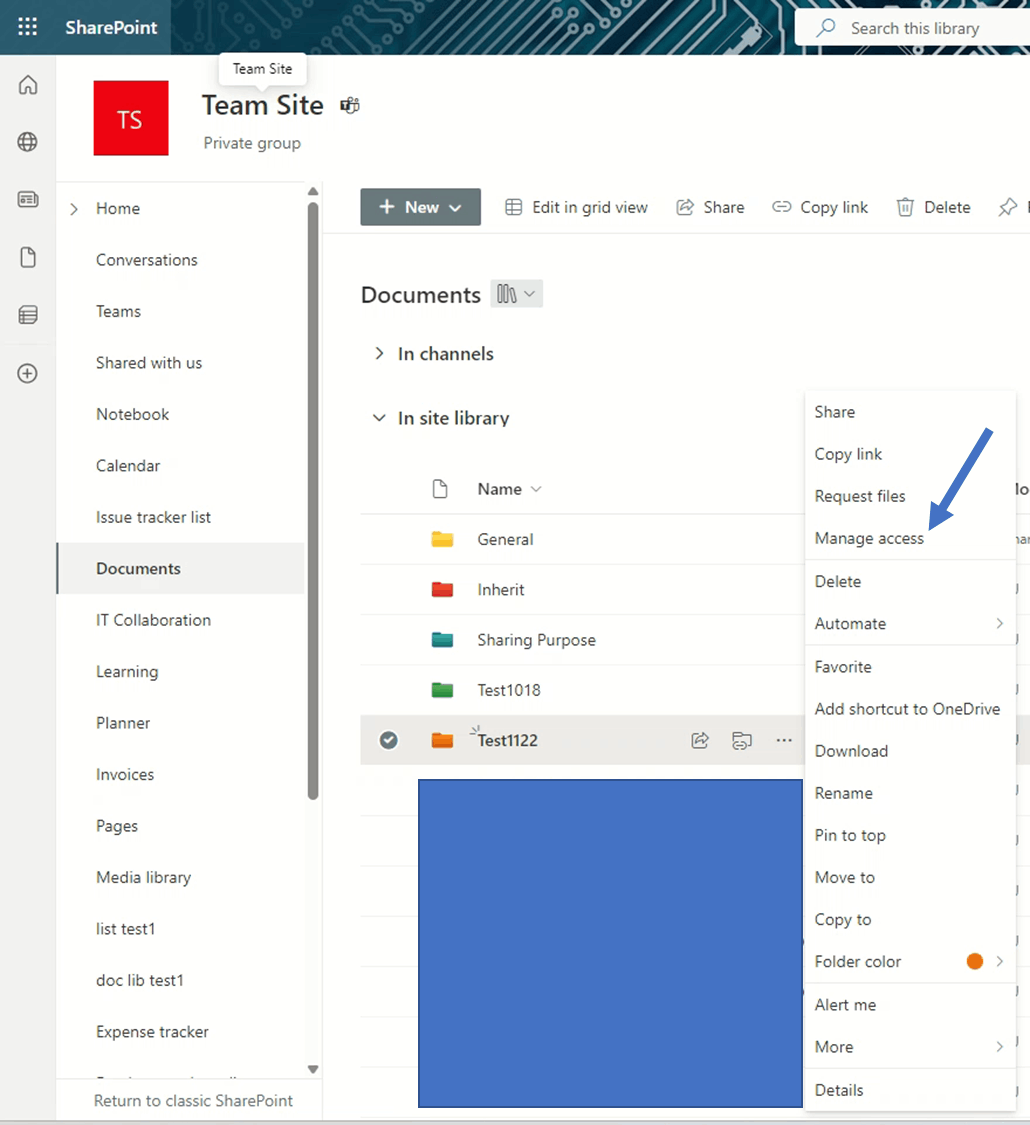The image size is (1030, 1125).
Task: Click the orange Folder color swatch
Action: click(975, 961)
